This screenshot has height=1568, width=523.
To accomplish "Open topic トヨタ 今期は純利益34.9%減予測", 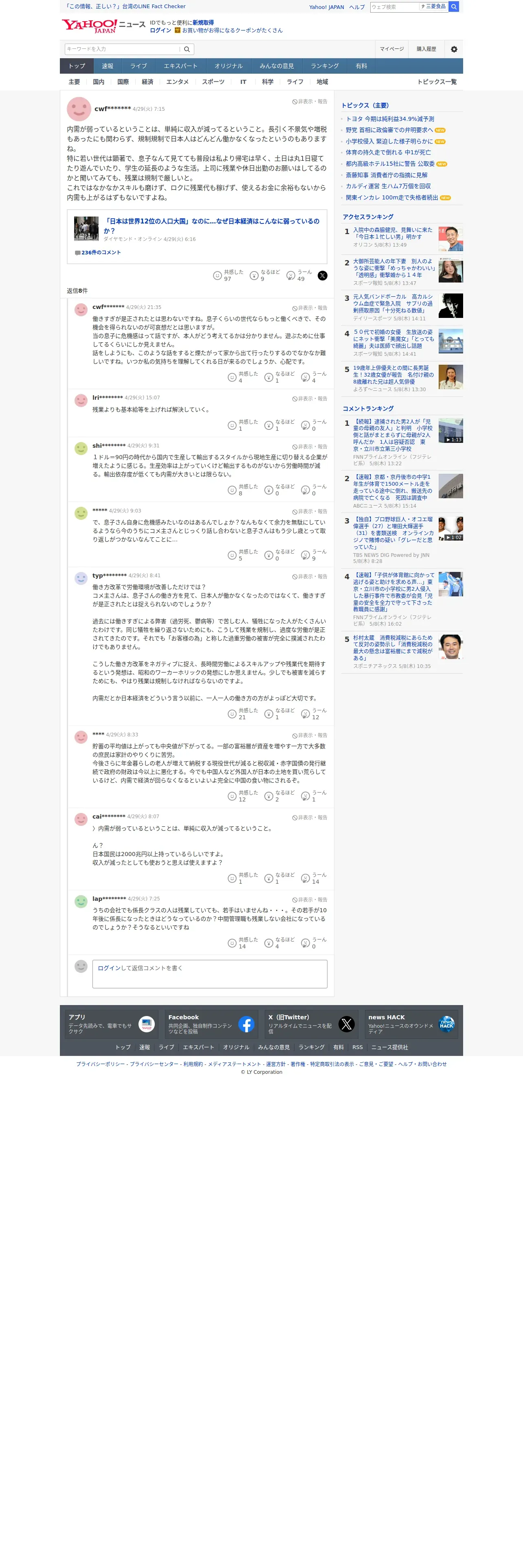I will [390, 119].
